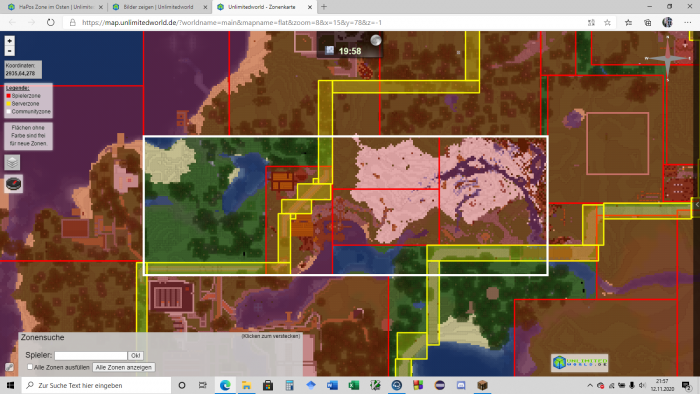
Task: Open Excel from the Windows taskbar
Action: [354, 385]
